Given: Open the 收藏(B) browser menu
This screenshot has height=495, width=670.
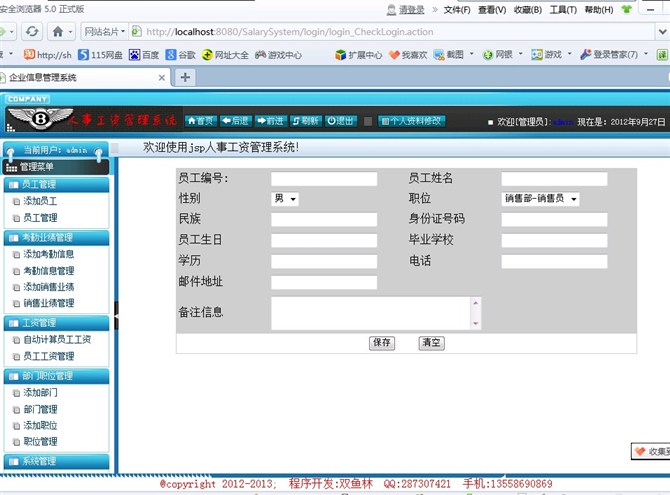Looking at the screenshot, I should (528, 10).
